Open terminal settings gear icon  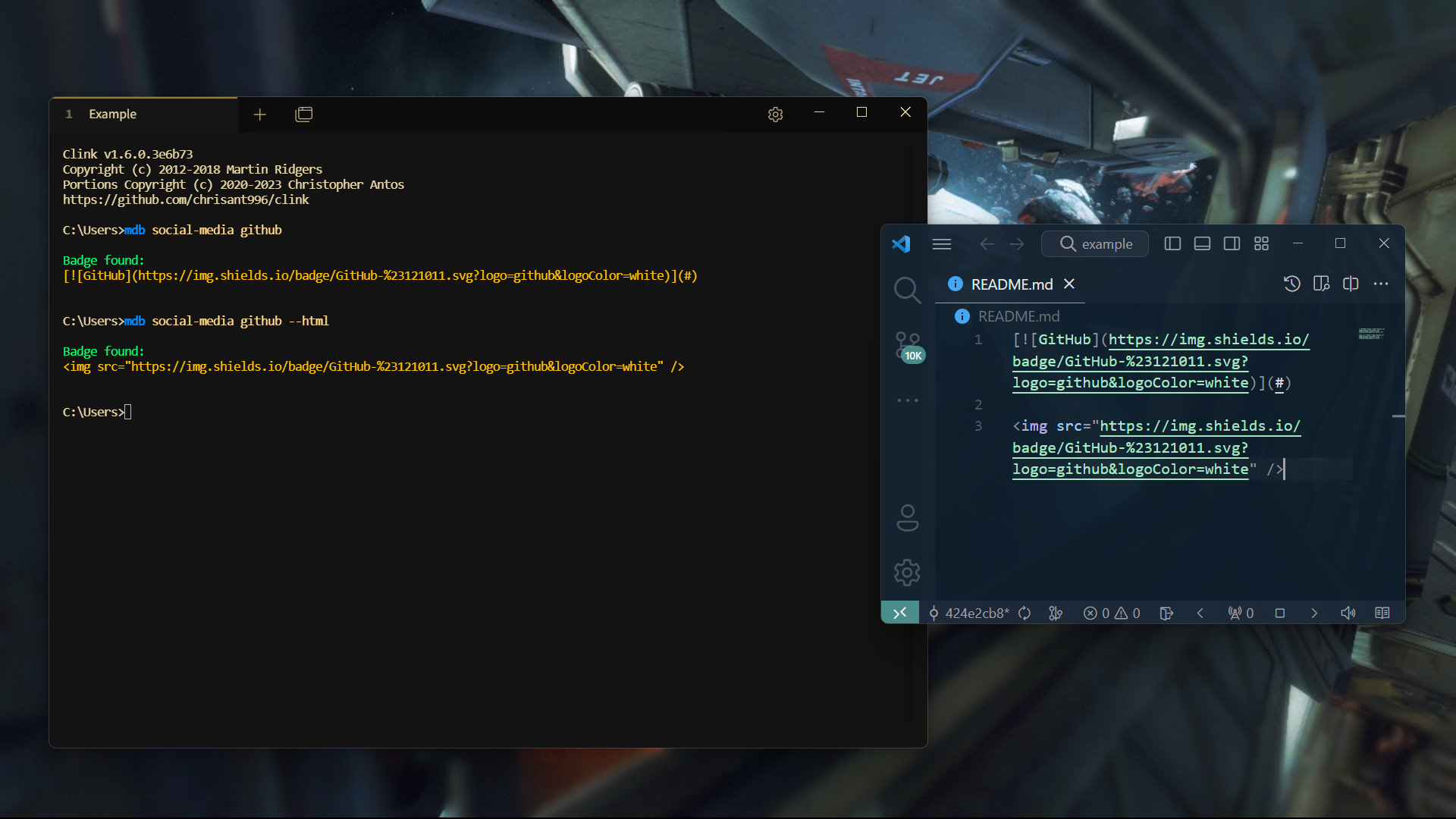click(775, 115)
